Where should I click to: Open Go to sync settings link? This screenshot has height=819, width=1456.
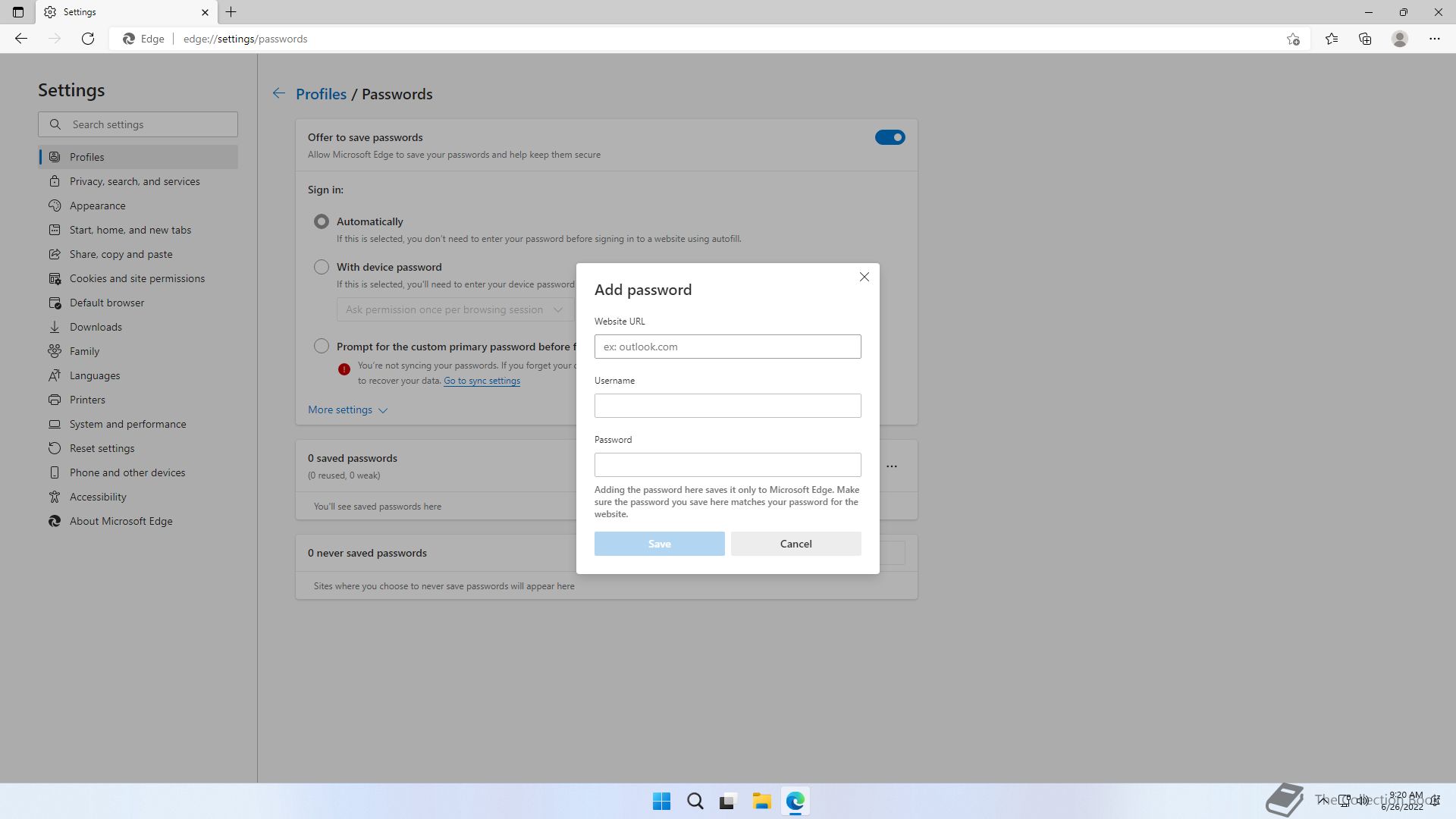click(x=482, y=381)
